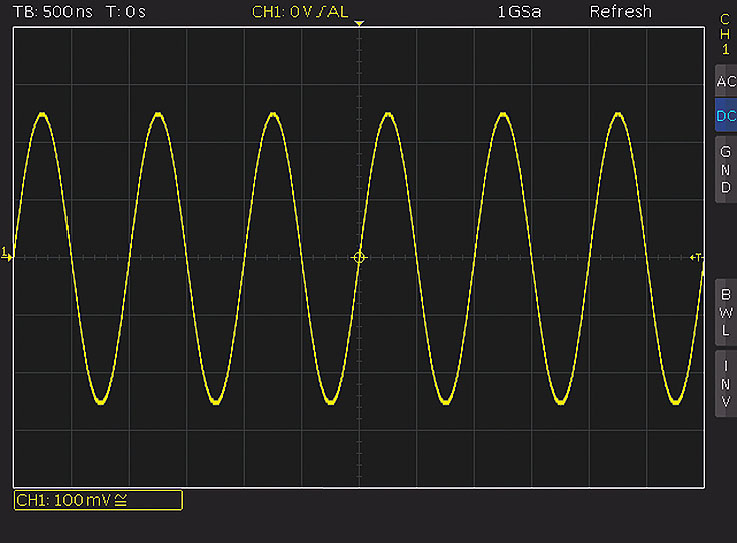Click the CH1: 100 mV scale box
The width and height of the screenshot is (737, 543).
point(98,500)
